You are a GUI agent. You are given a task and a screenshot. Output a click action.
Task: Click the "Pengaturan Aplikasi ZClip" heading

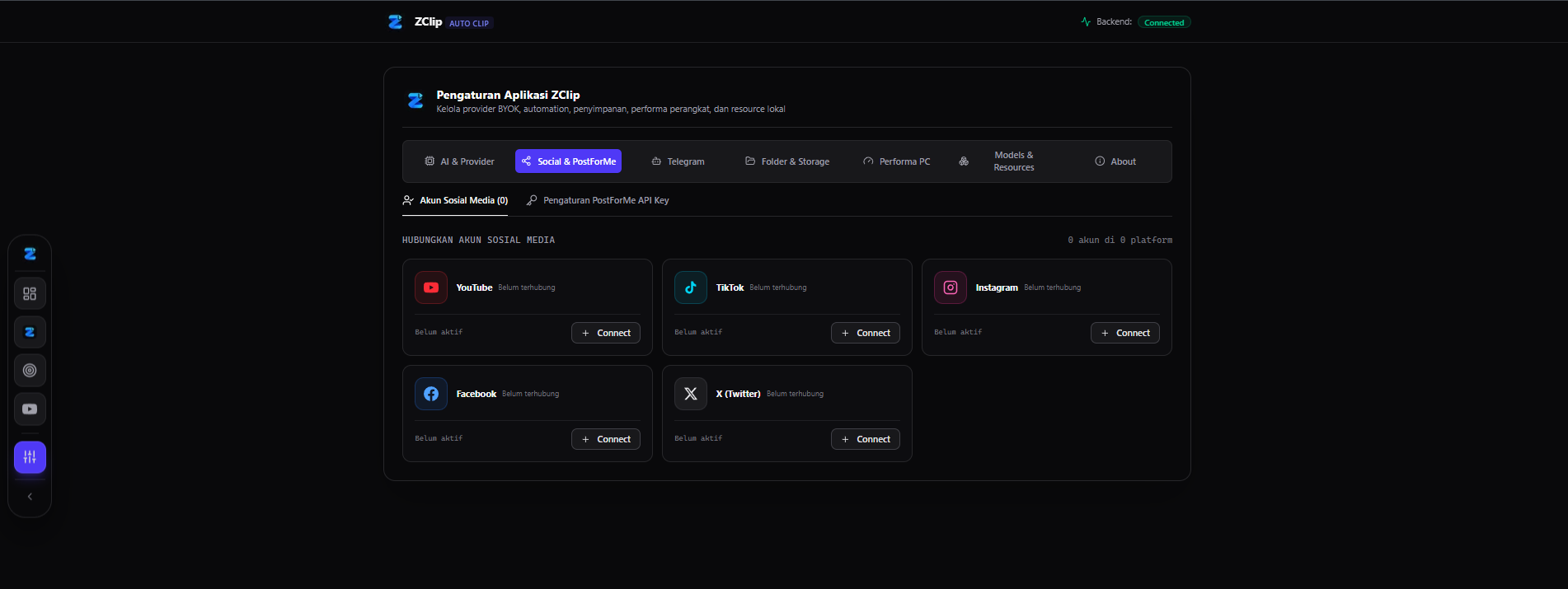pyautogui.click(x=508, y=95)
